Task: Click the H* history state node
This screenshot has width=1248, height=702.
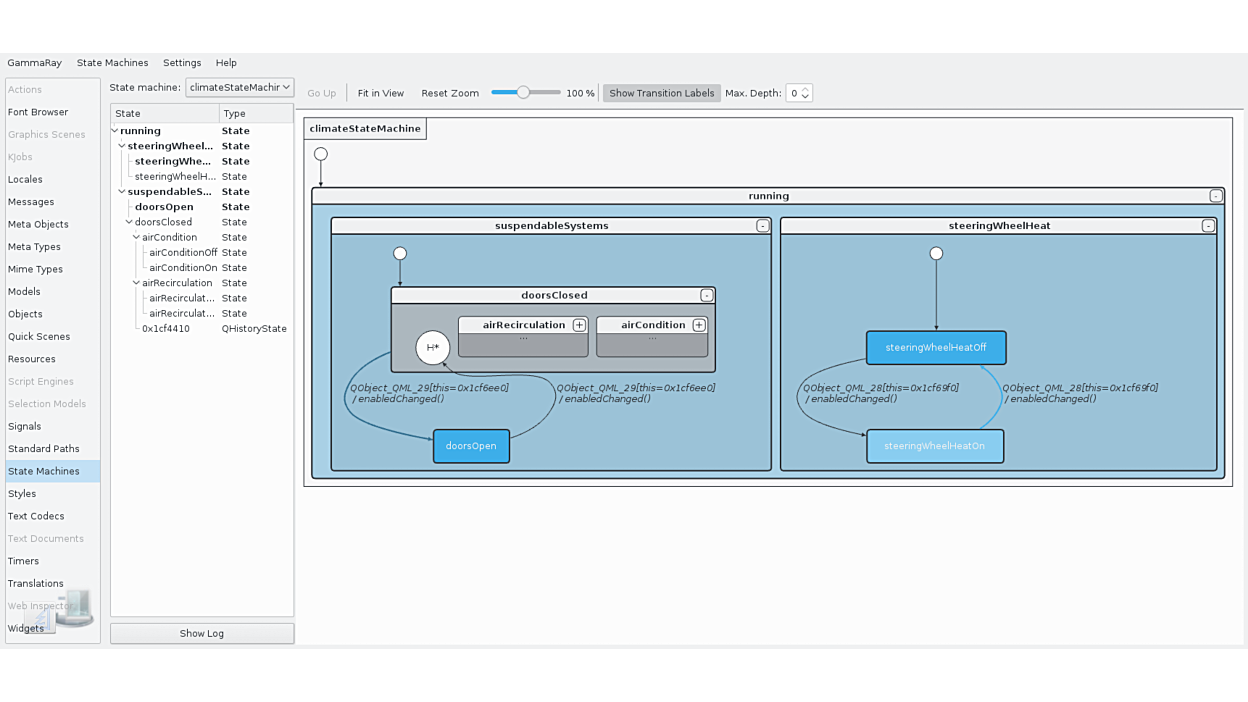Action: tap(433, 348)
